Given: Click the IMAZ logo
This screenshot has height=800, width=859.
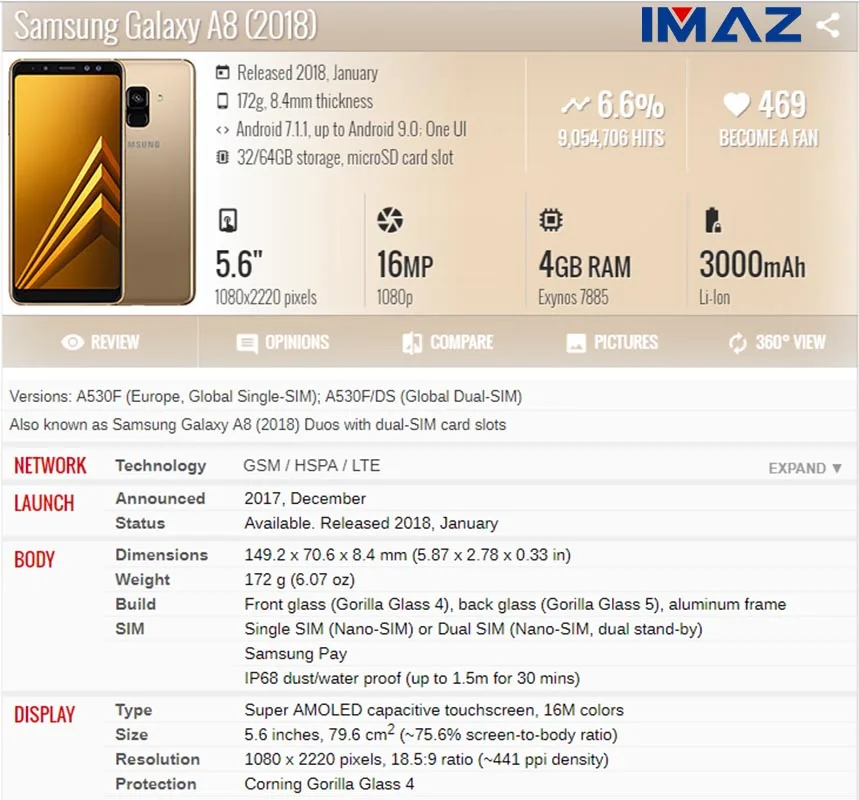Looking at the screenshot, I should tap(721, 25).
